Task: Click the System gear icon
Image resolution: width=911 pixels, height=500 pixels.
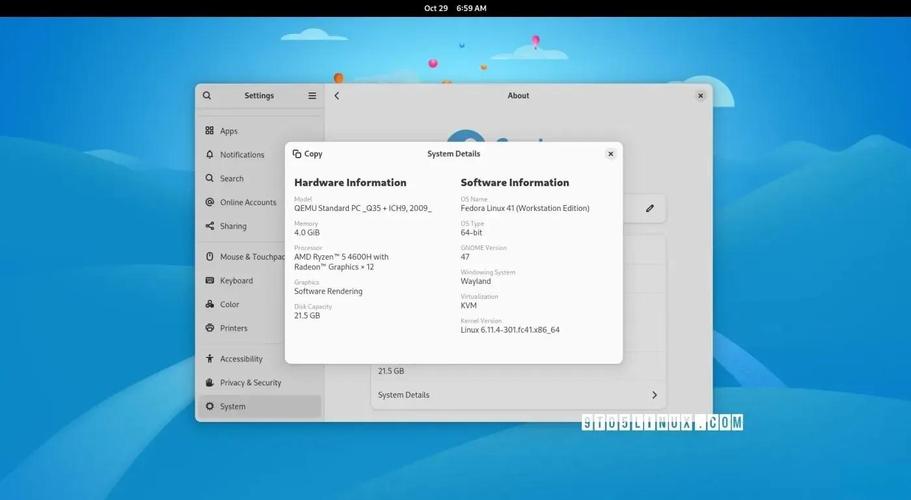Action: [209, 407]
